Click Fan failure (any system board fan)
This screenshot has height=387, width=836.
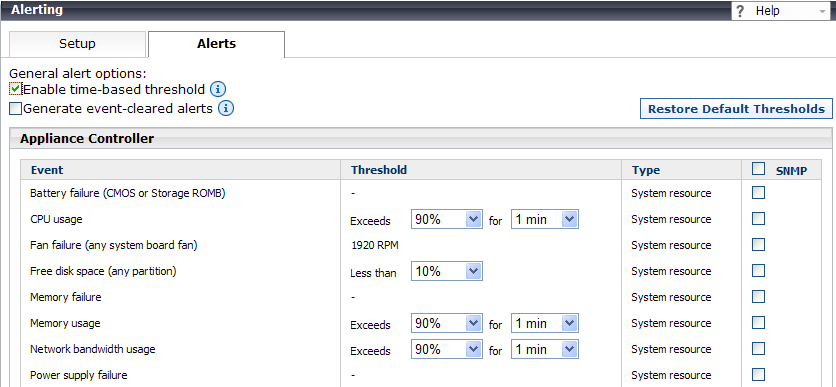coord(114,245)
